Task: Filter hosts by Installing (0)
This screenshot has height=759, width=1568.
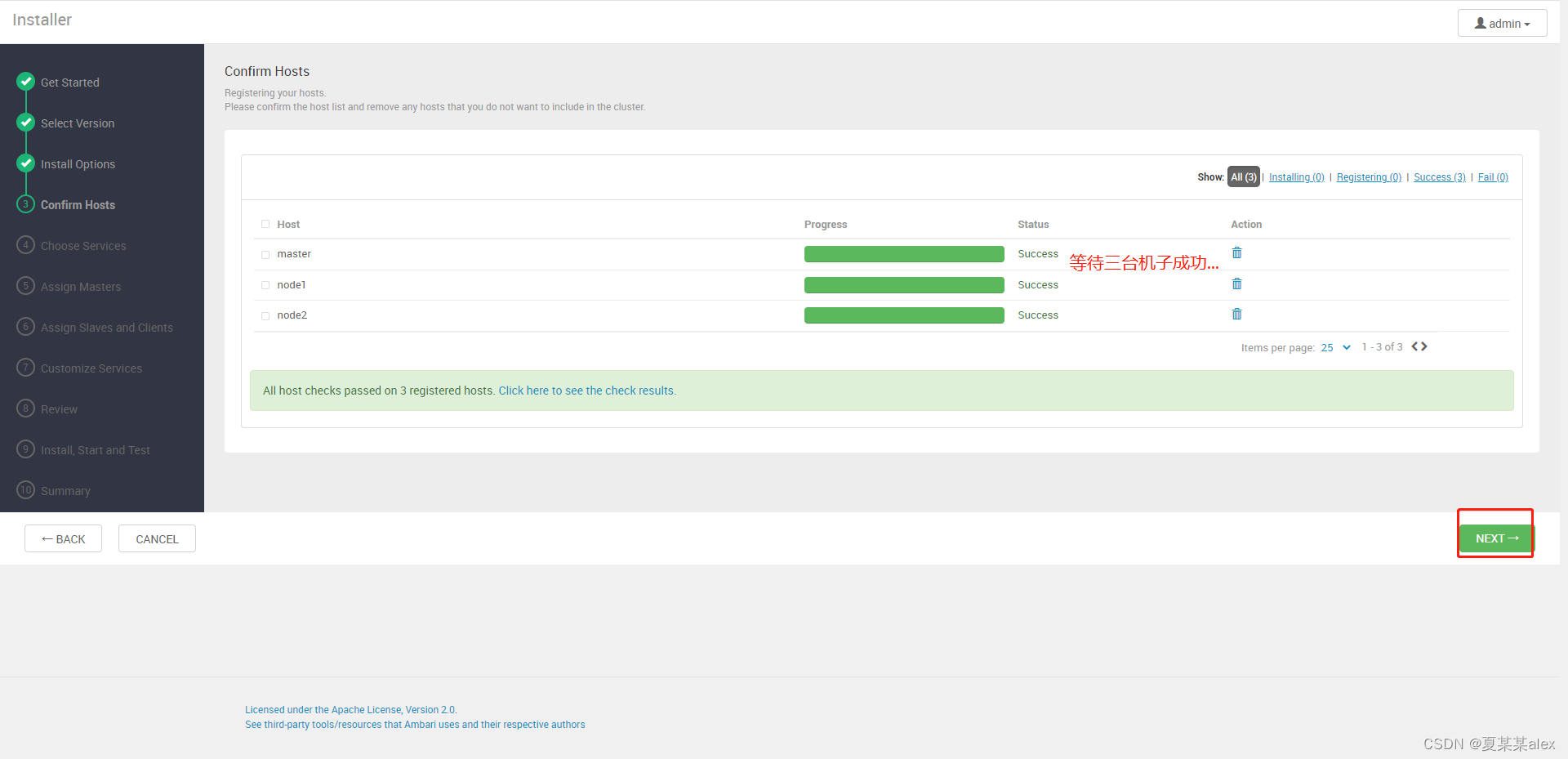Action: [1297, 177]
